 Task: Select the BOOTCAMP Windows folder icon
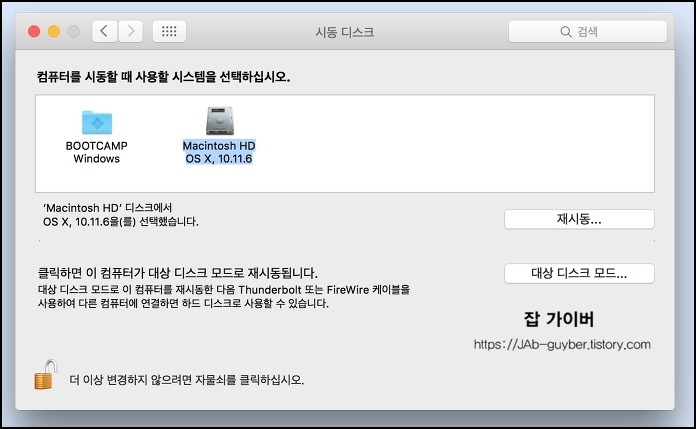click(97, 122)
